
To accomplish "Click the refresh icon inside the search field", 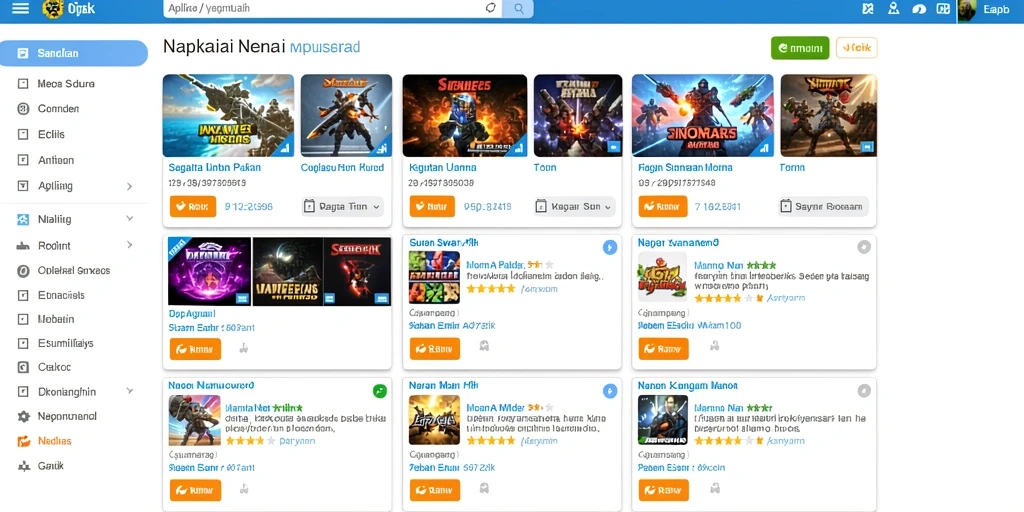I will pyautogui.click(x=491, y=9).
